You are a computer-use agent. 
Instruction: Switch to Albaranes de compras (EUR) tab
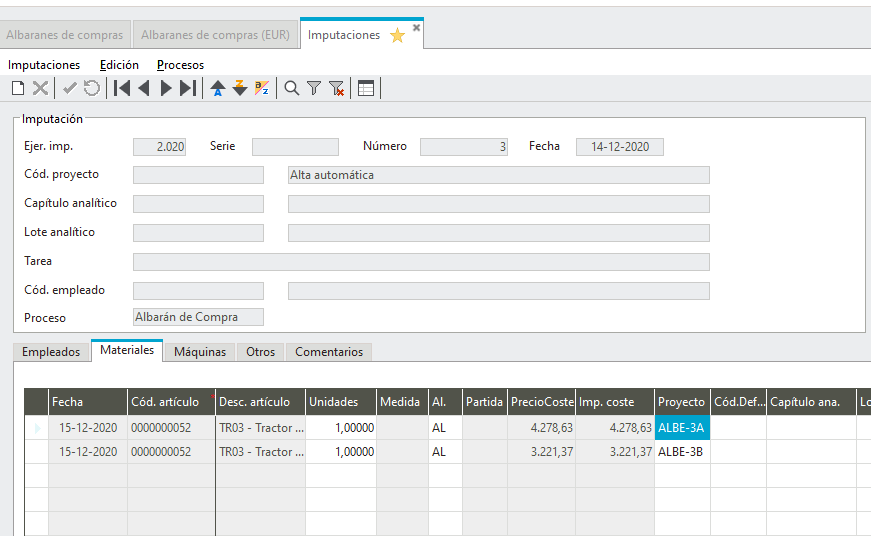[x=215, y=35]
